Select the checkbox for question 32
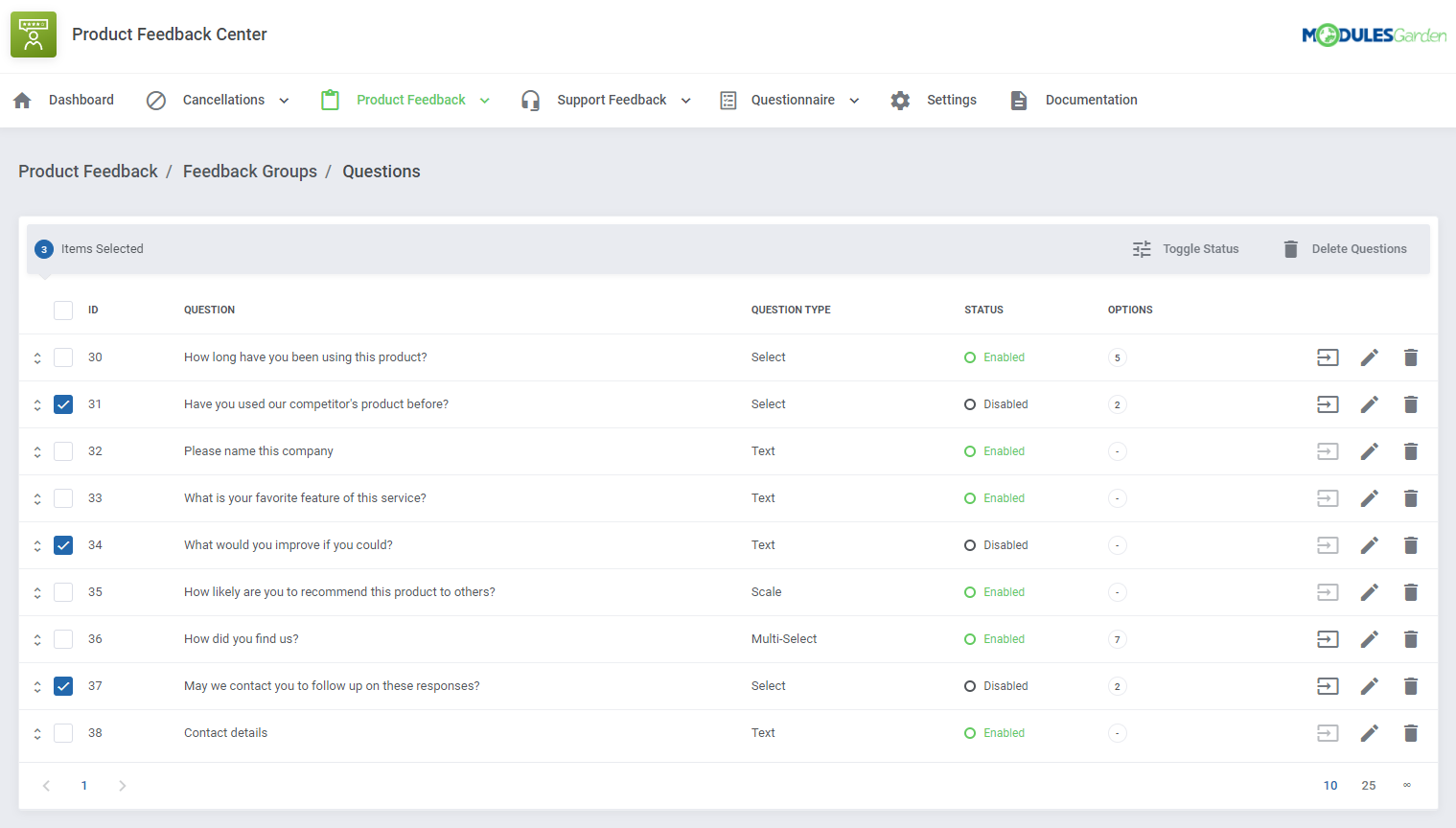The height and width of the screenshot is (828, 1456). point(62,450)
